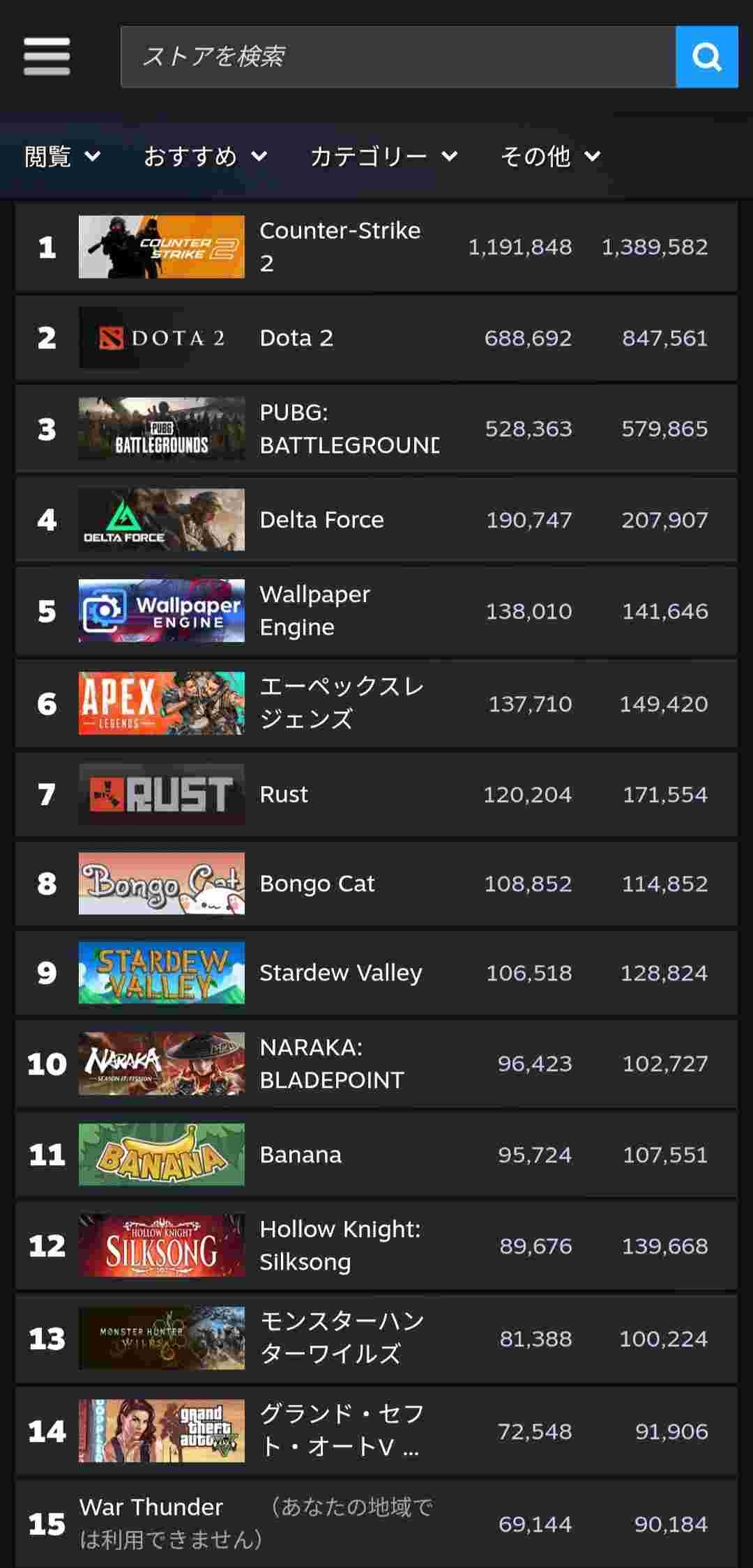Screen dimensions: 753x1568
Task: Open the Dota 2 logo banner
Action: click(162, 338)
